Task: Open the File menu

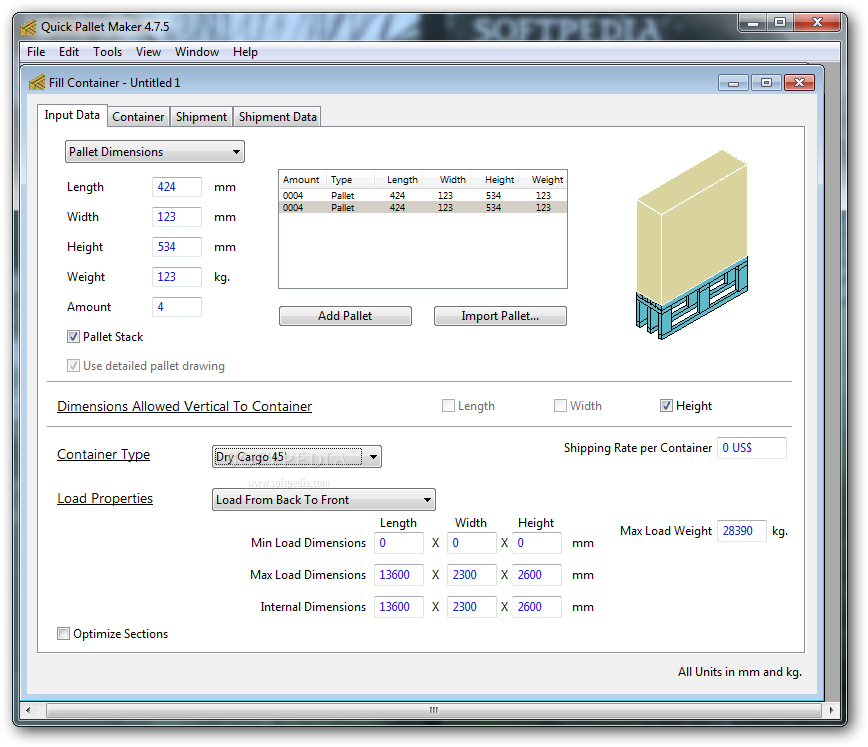Action: (x=36, y=52)
